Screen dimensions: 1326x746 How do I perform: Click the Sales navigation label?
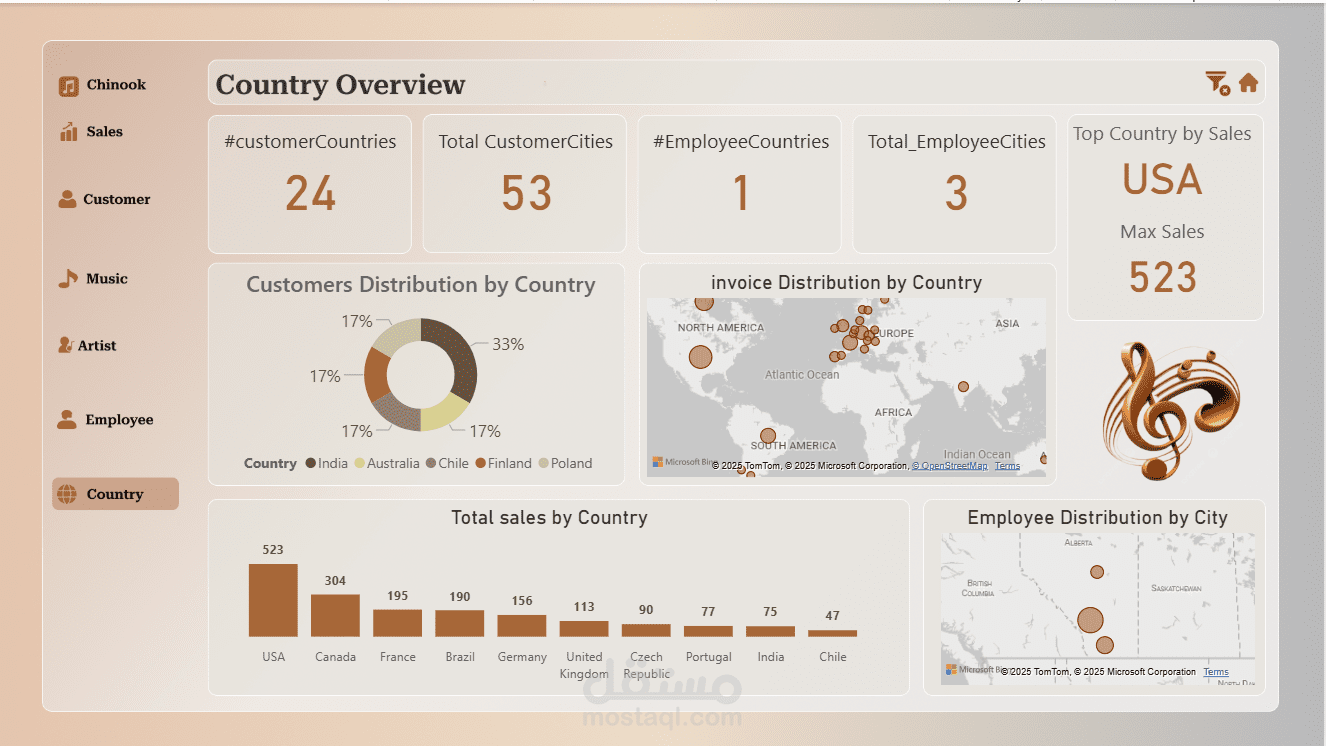(x=104, y=132)
